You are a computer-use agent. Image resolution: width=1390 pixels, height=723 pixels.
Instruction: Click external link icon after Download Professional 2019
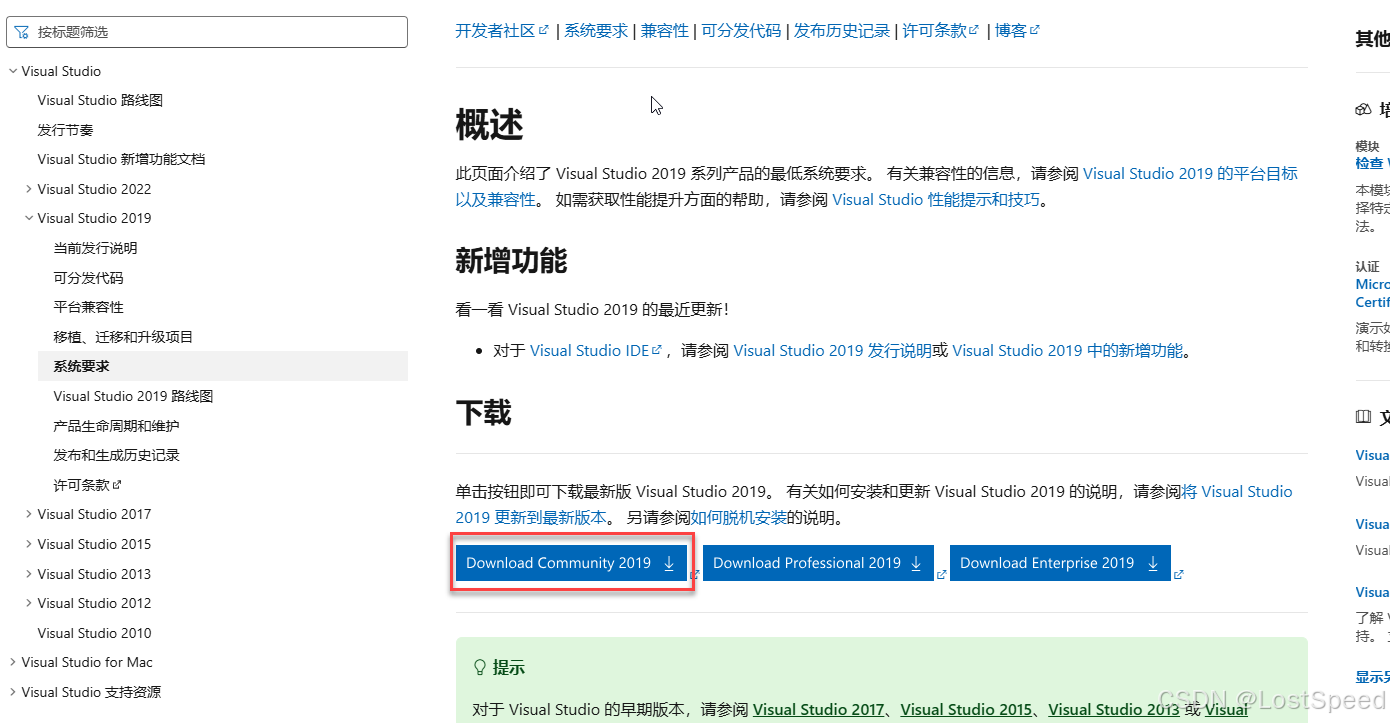(941, 574)
